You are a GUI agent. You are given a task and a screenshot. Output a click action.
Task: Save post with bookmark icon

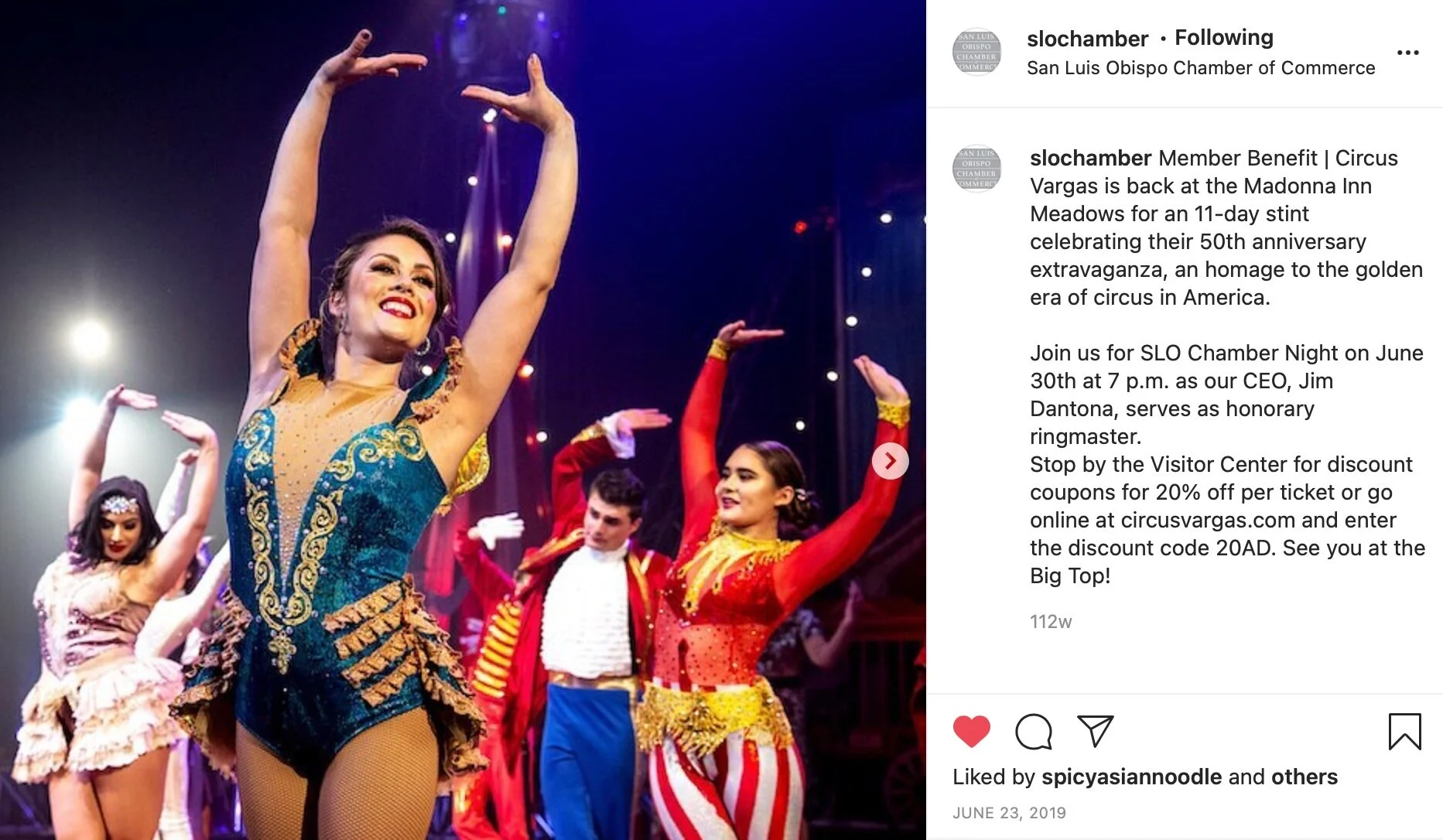1404,732
